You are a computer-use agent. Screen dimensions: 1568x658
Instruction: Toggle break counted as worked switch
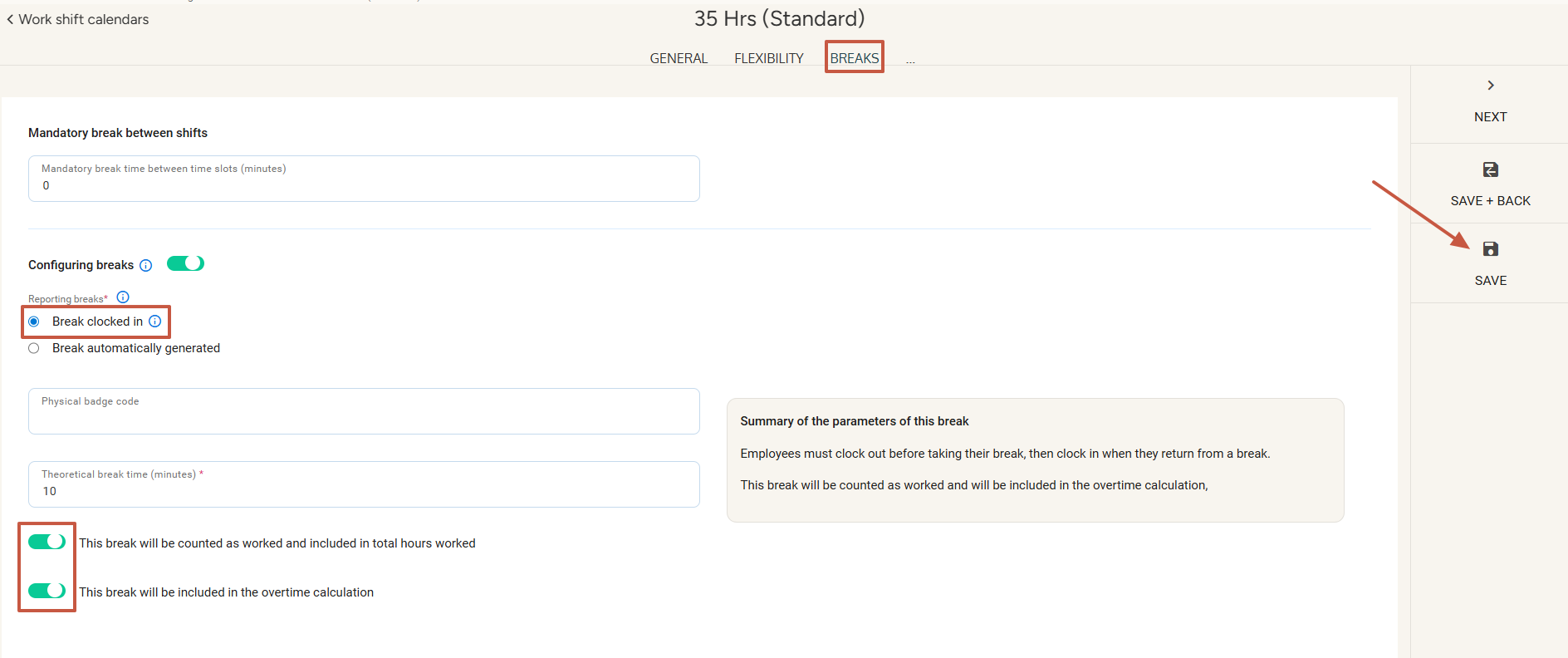(47, 542)
